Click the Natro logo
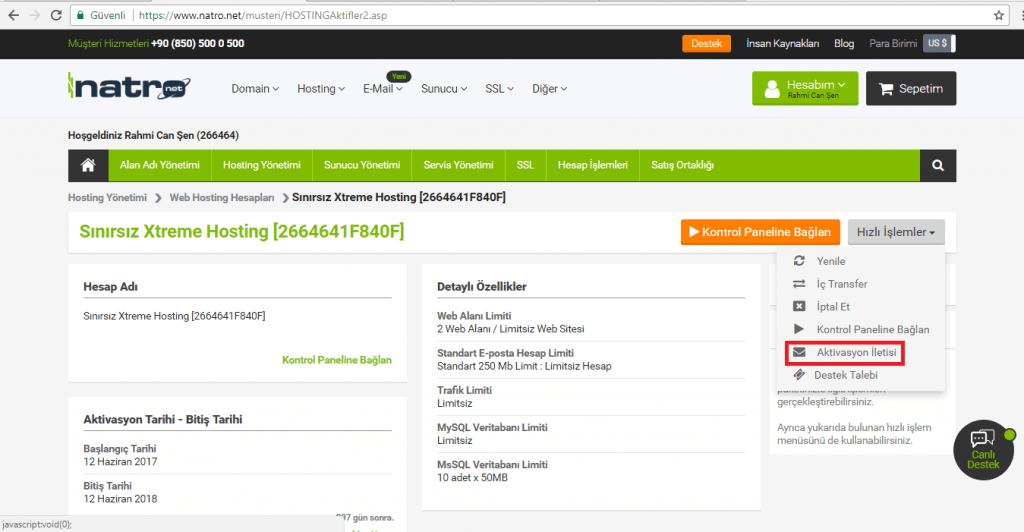The width and height of the screenshot is (1024, 532). tap(129, 87)
